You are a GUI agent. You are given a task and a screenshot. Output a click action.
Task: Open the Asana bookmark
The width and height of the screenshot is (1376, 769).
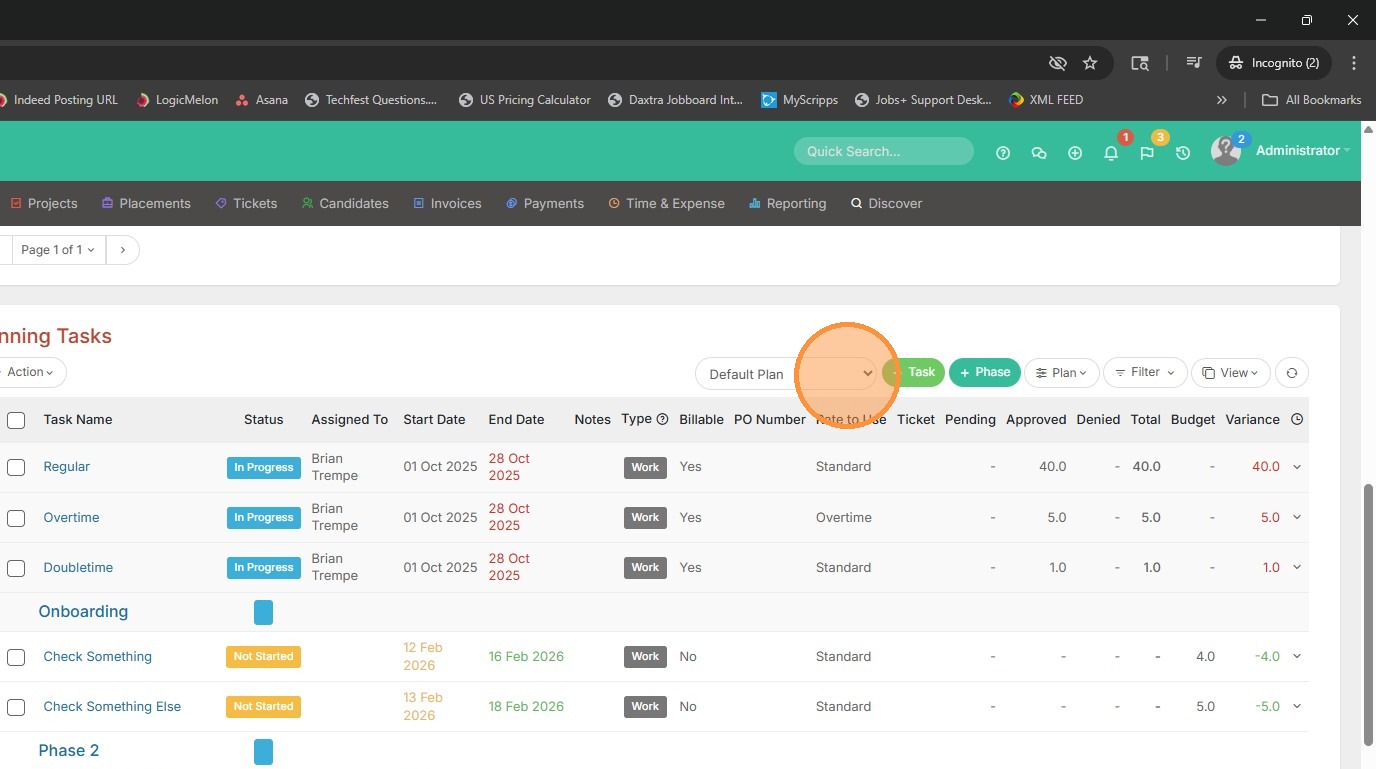pyautogui.click(x=261, y=100)
